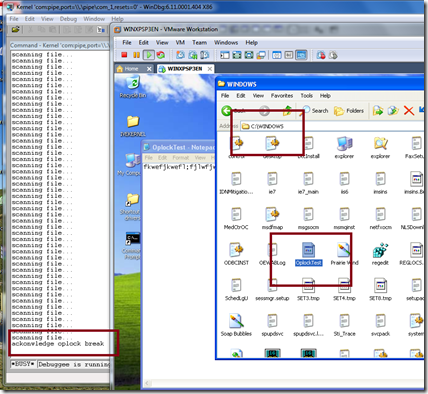Select the Soap Bubbles bitmap file
Image resolution: width=428 pixels, height=394 pixels.
pyautogui.click(x=236, y=325)
